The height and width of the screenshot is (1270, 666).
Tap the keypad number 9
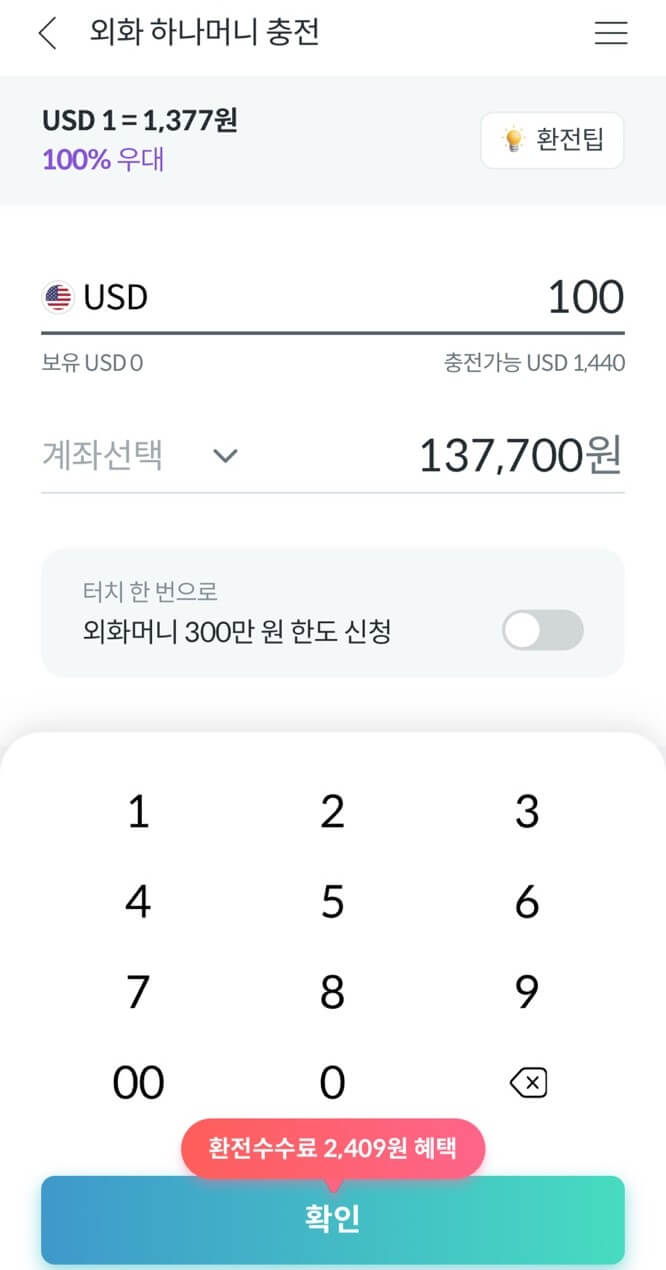527,991
